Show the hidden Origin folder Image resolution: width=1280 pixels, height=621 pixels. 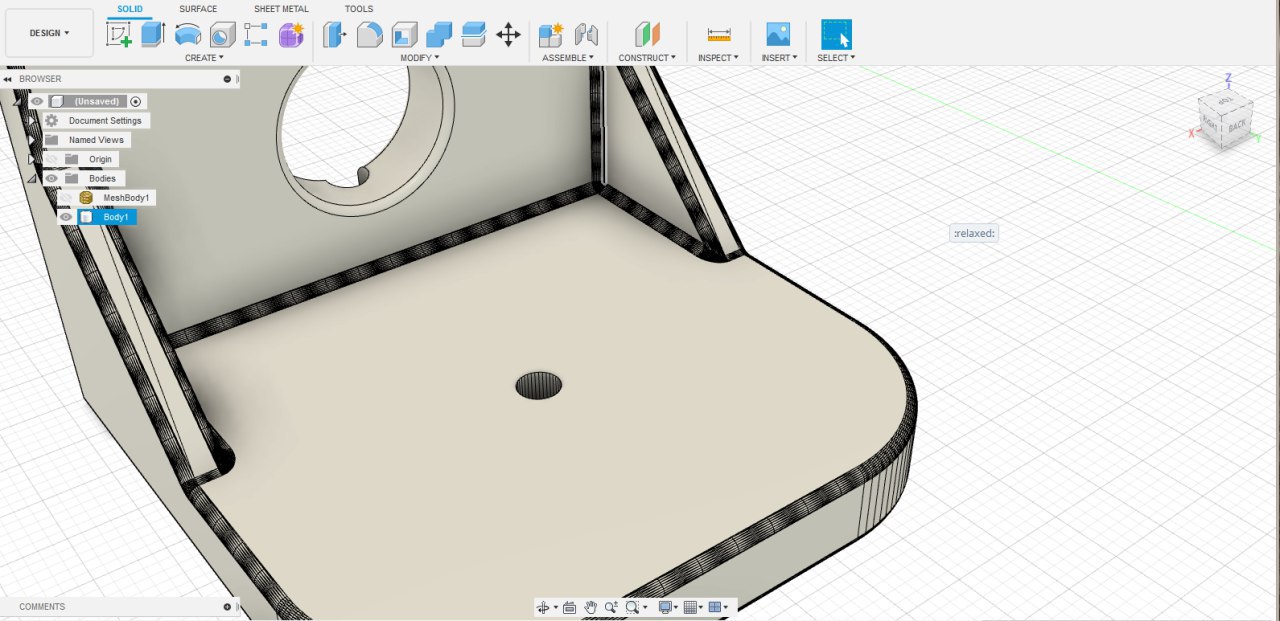(x=51, y=159)
